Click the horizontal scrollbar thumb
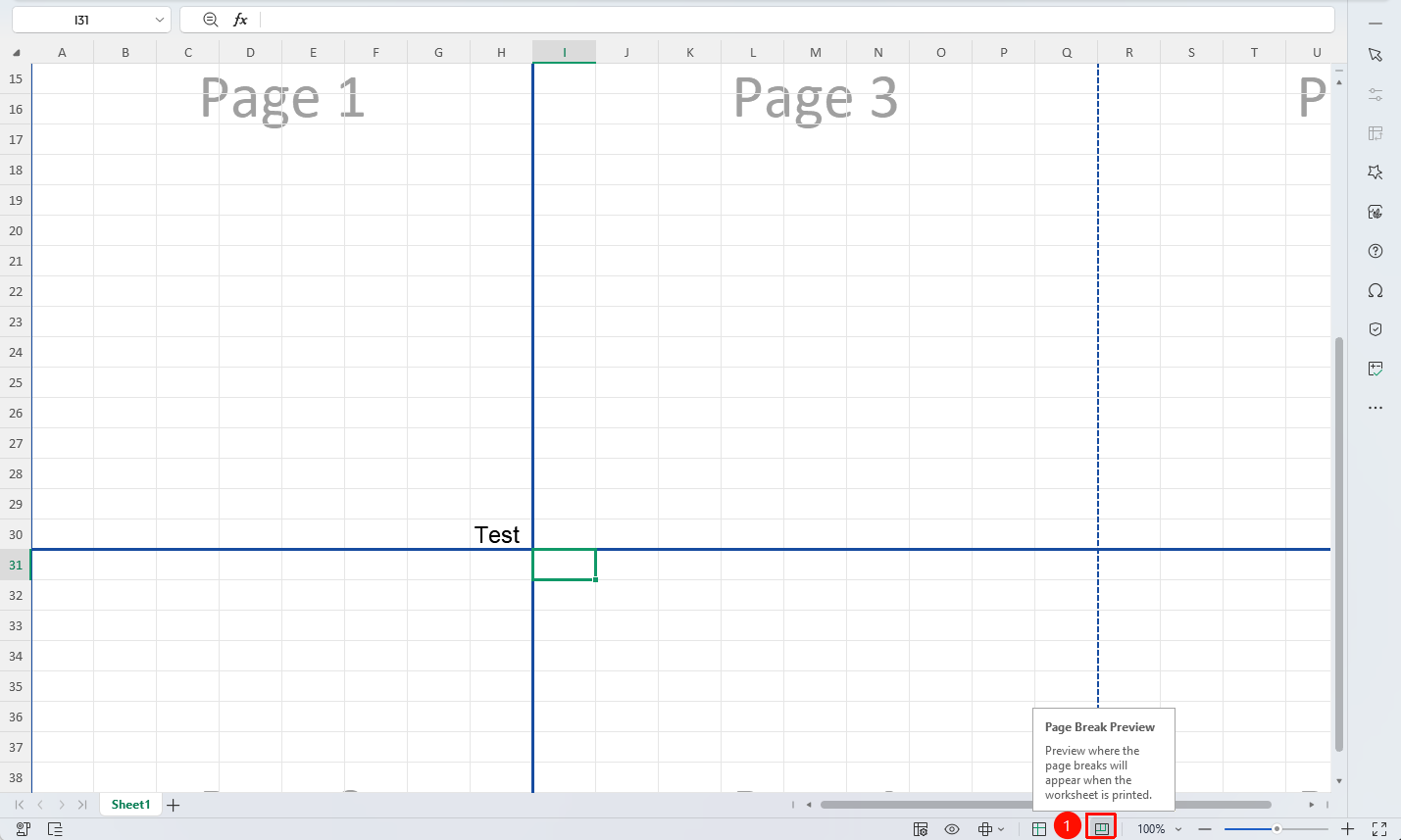This screenshot has height=840, width=1401. coord(1046,805)
